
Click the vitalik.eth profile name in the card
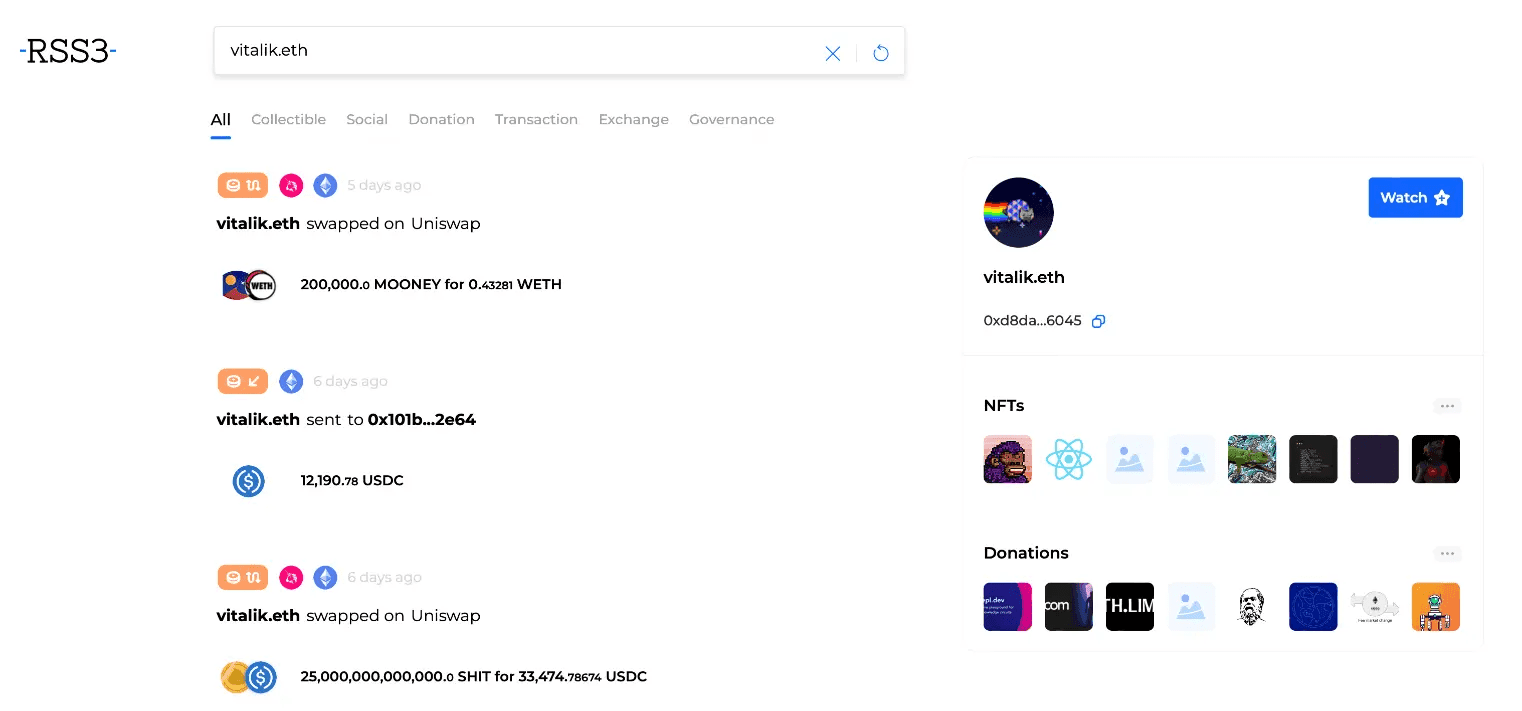coord(1024,278)
